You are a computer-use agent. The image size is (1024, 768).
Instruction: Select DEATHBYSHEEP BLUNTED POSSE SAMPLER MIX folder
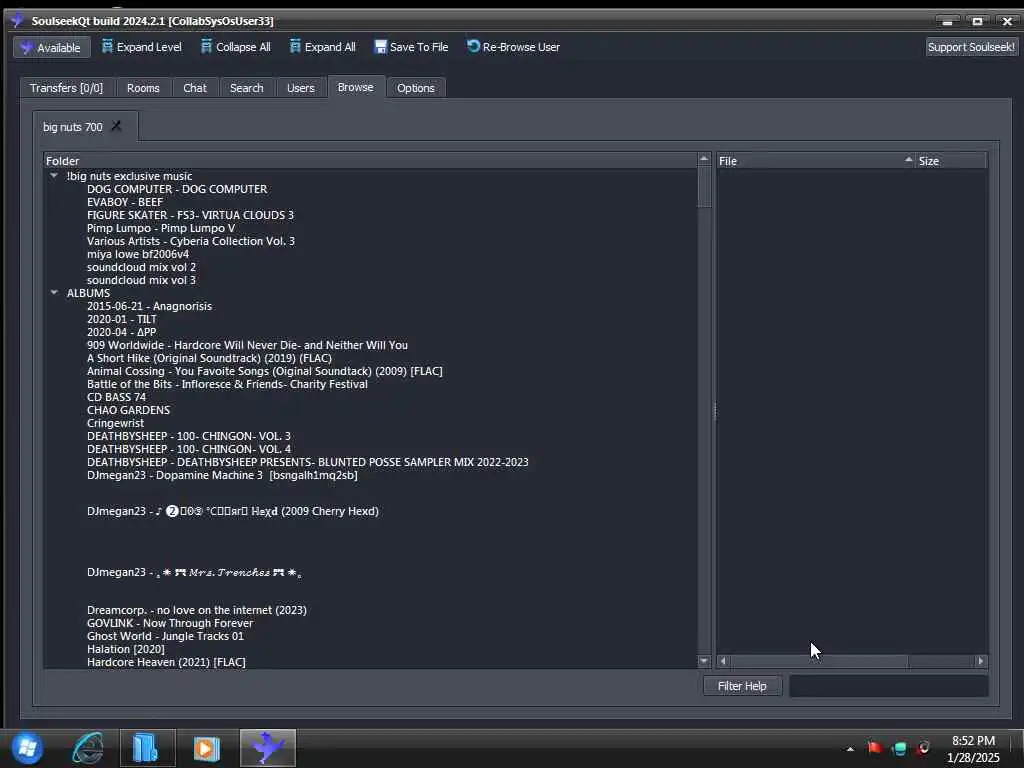(308, 462)
